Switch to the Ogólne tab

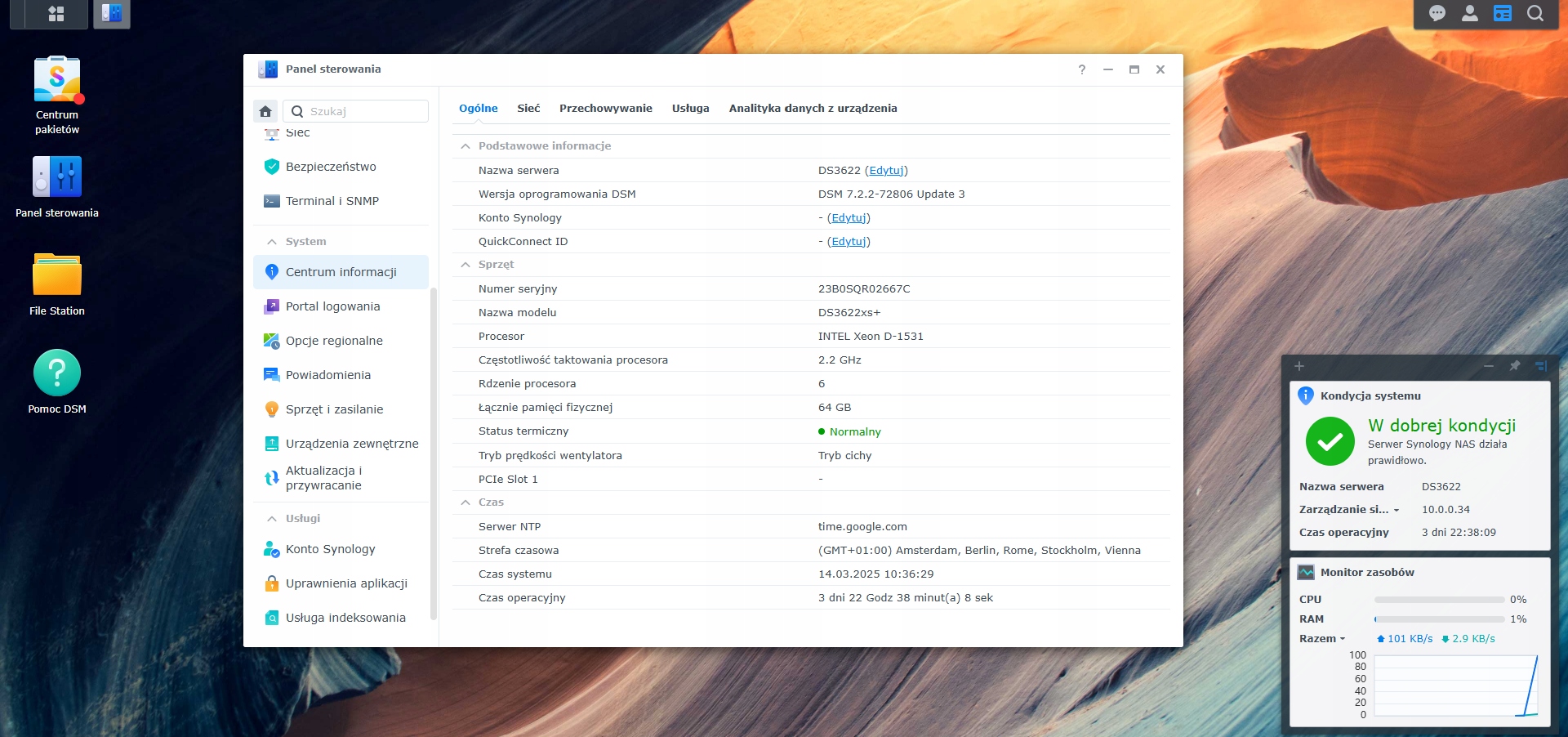[479, 108]
